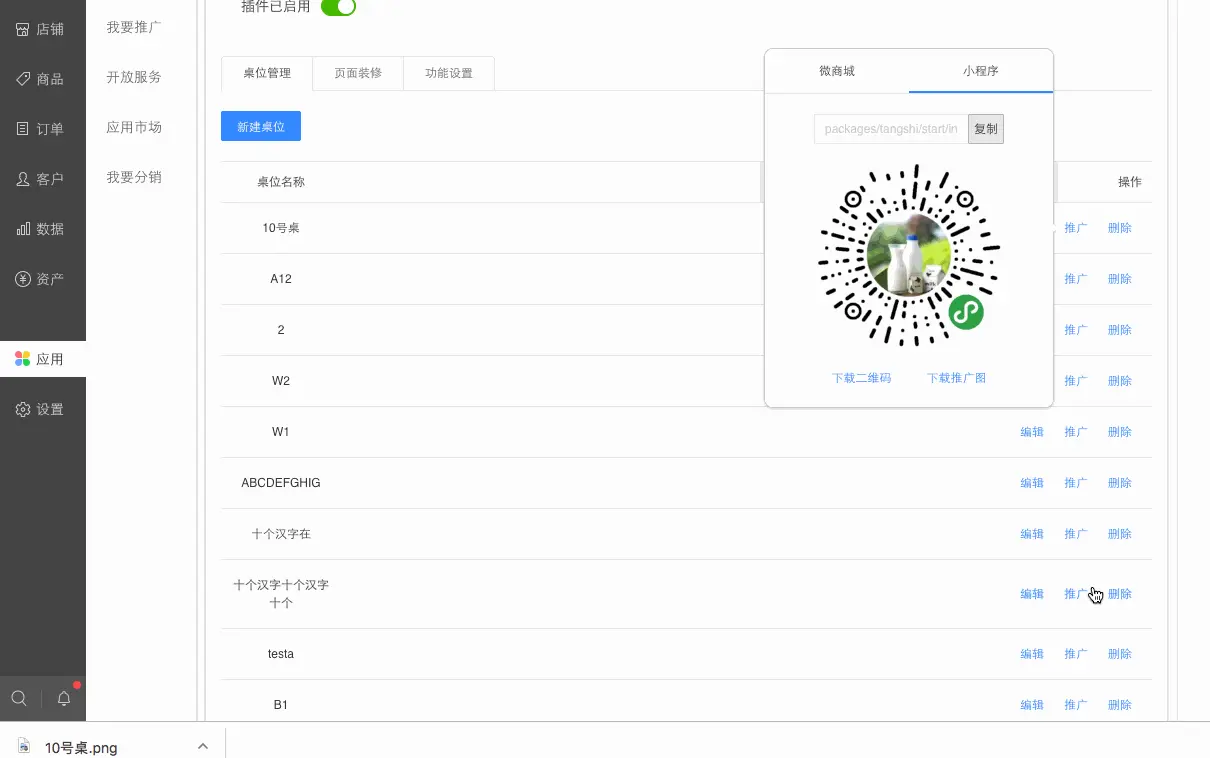Switch to the 功能设置 tab
The height and width of the screenshot is (758, 1210).
click(449, 73)
